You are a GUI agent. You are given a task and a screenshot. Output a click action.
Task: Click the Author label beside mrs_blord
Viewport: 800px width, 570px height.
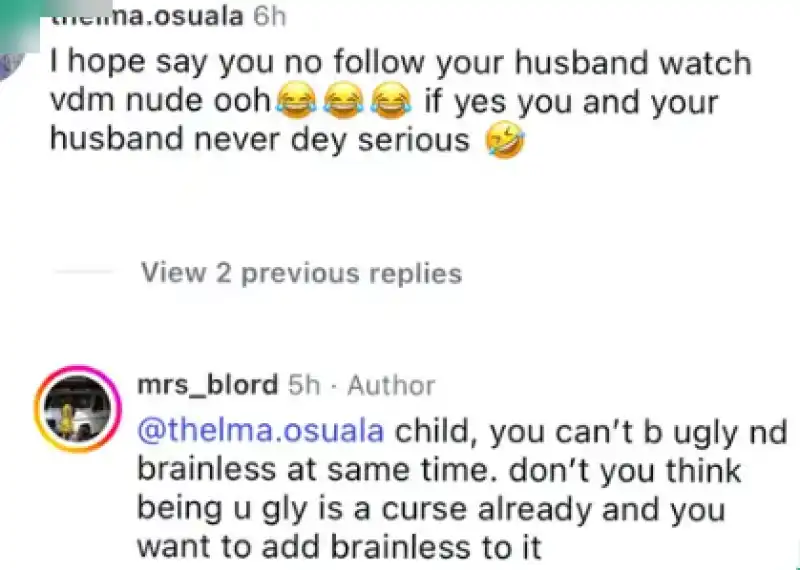click(x=391, y=385)
